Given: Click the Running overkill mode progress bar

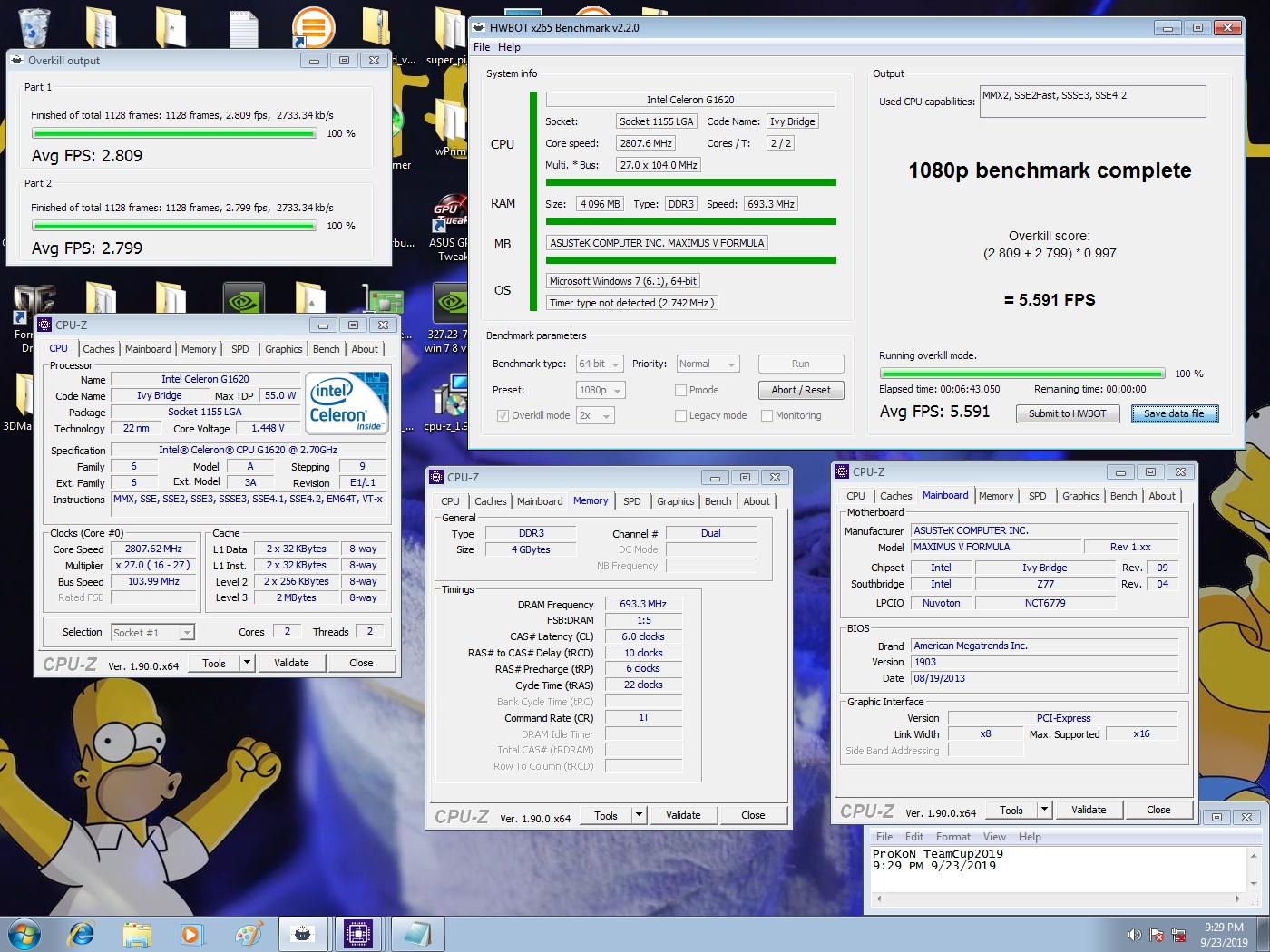Looking at the screenshot, I should point(1022,374).
